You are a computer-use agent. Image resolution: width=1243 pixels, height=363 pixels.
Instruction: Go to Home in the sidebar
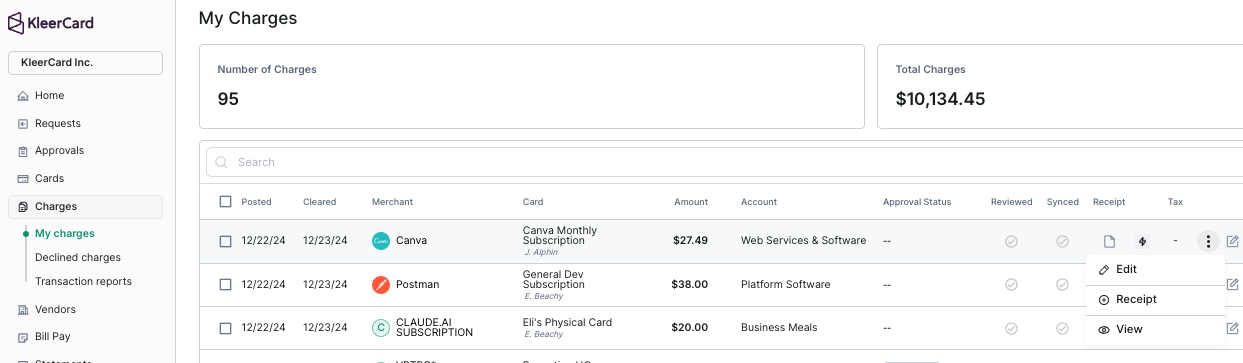pyautogui.click(x=49, y=96)
